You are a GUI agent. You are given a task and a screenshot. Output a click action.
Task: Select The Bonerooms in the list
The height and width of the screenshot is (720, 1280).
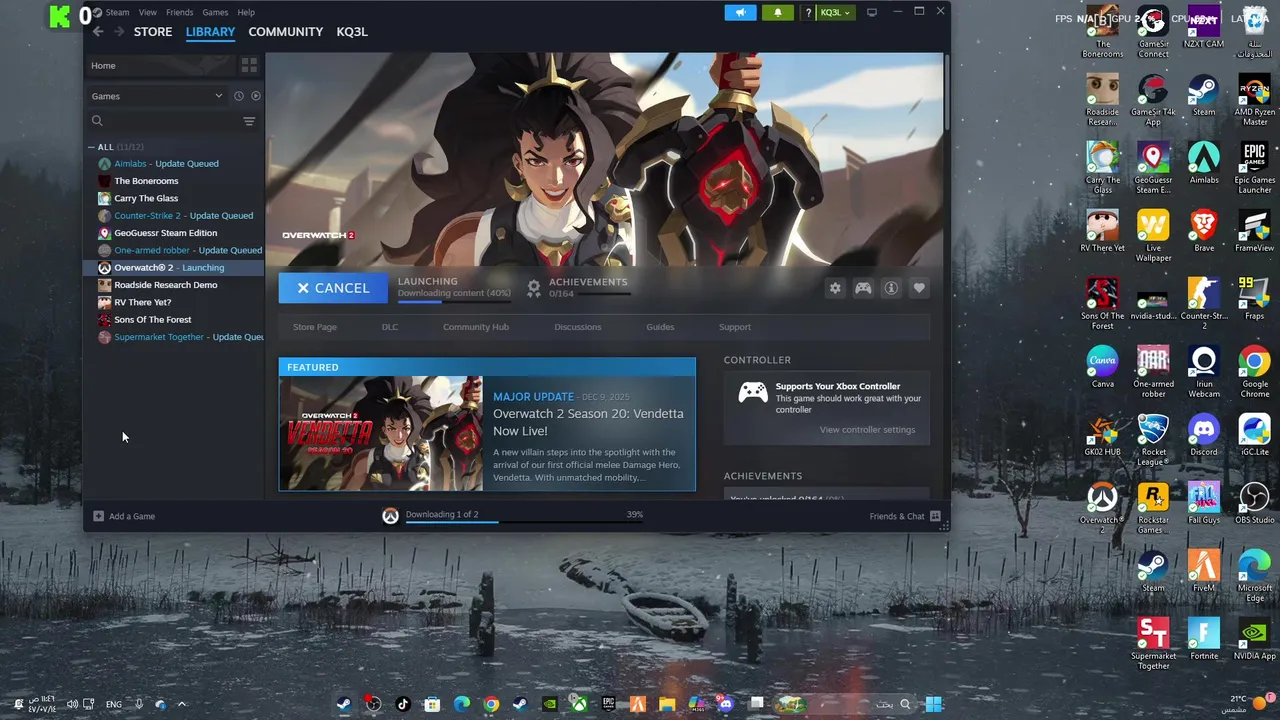pos(174,181)
